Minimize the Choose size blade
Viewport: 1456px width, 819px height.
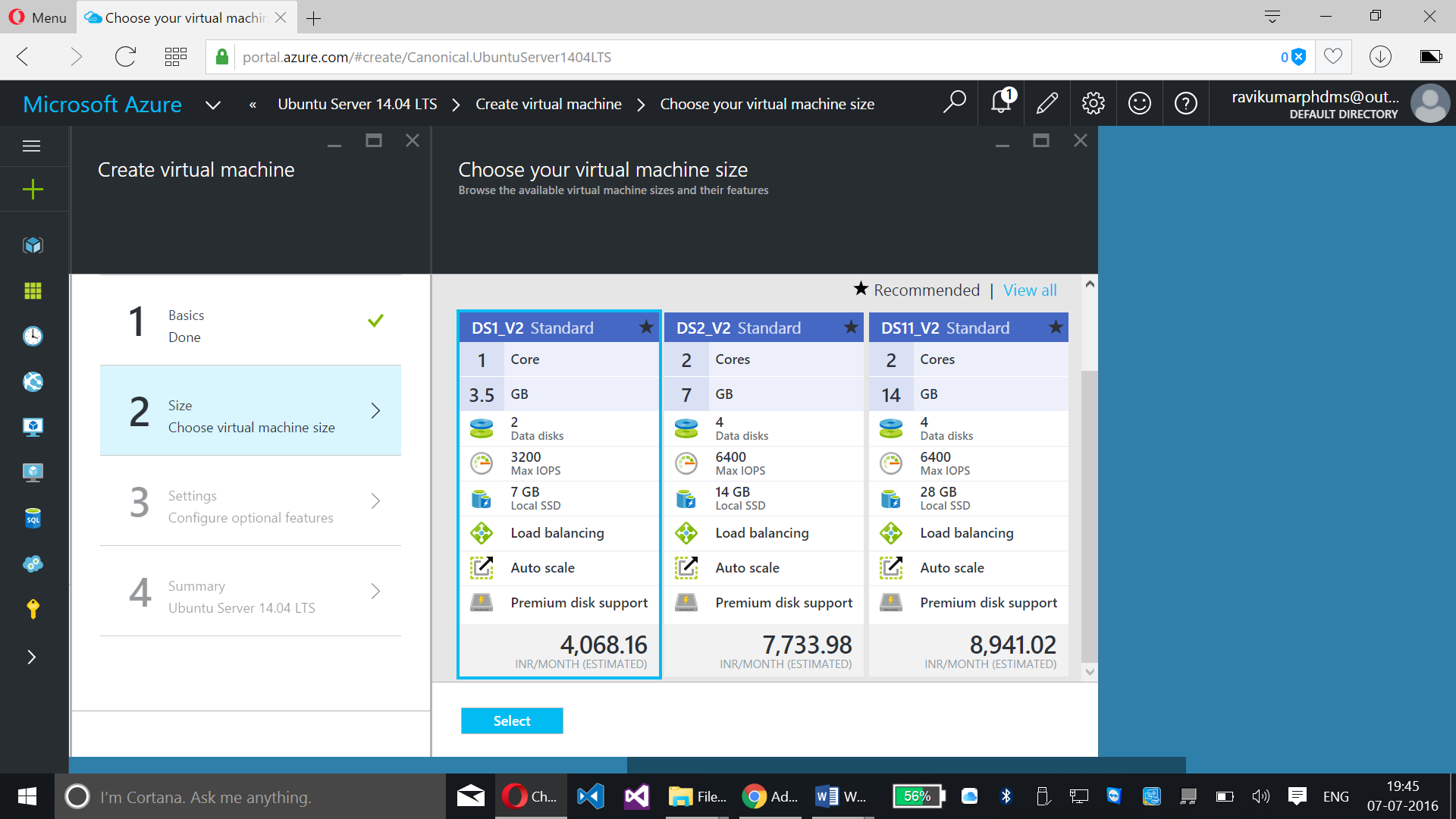[x=1003, y=144]
